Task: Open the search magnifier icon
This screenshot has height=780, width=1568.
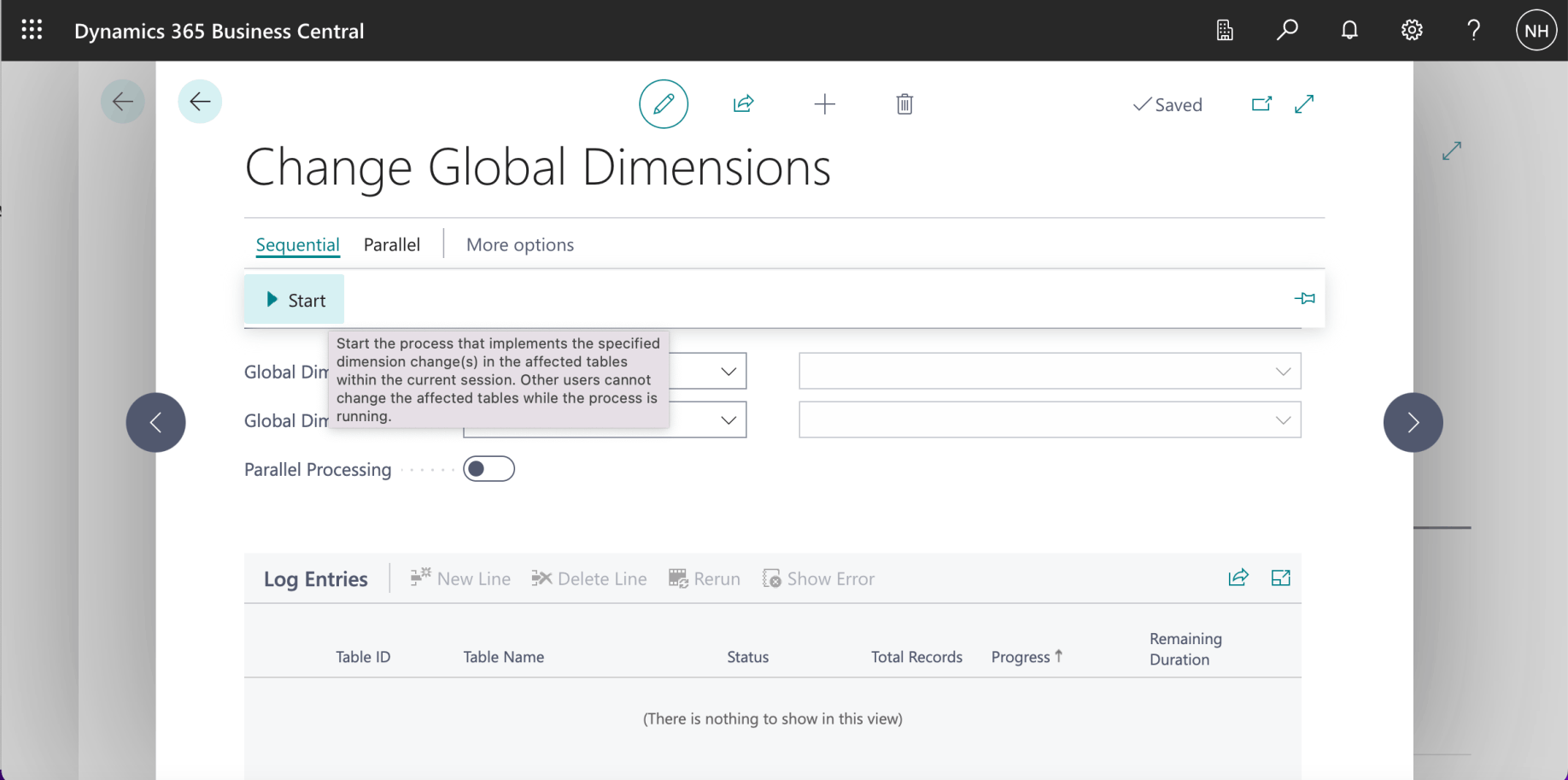Action: (1287, 31)
